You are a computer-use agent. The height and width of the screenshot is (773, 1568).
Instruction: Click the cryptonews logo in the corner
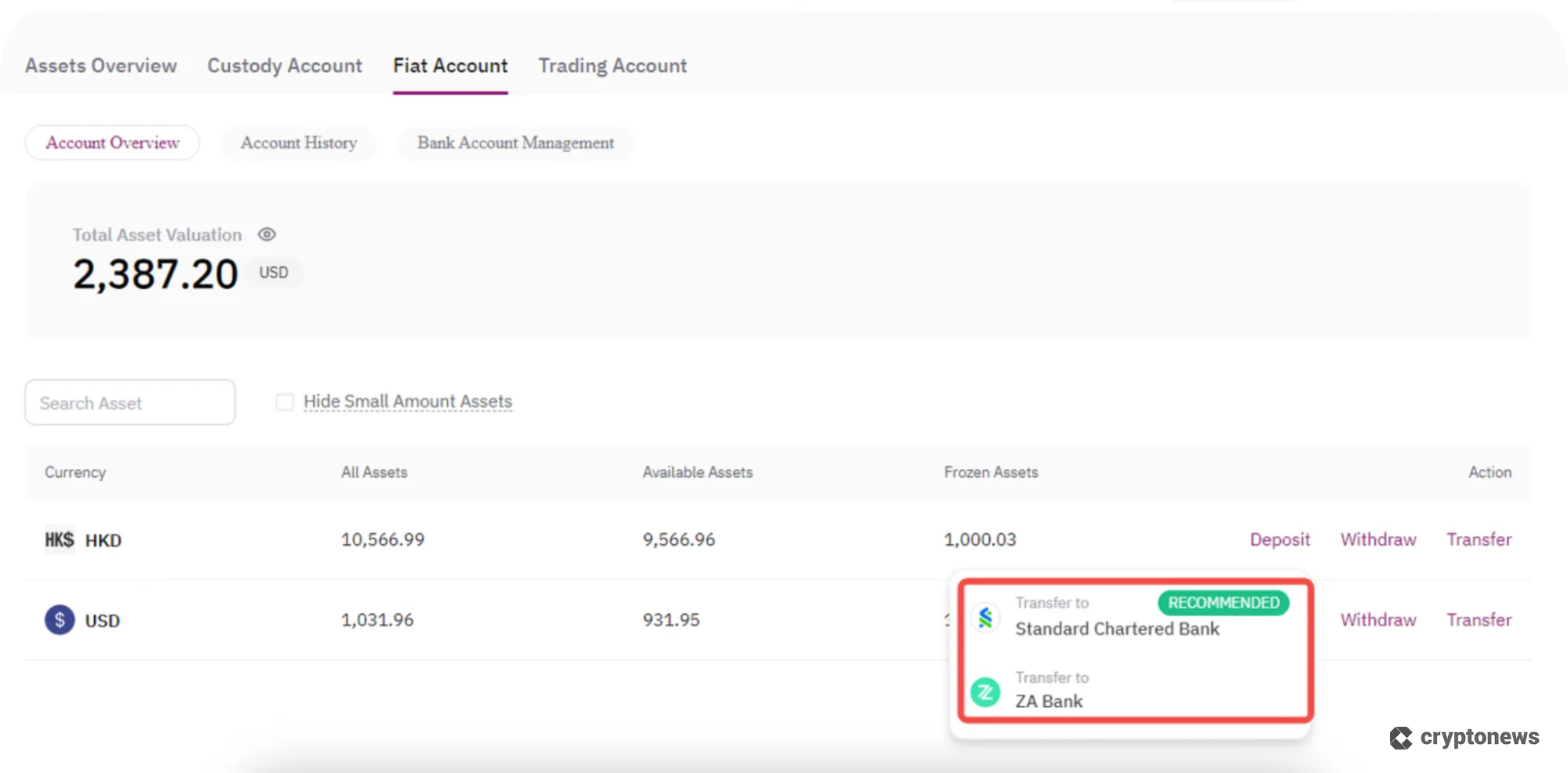pyautogui.click(x=1463, y=735)
